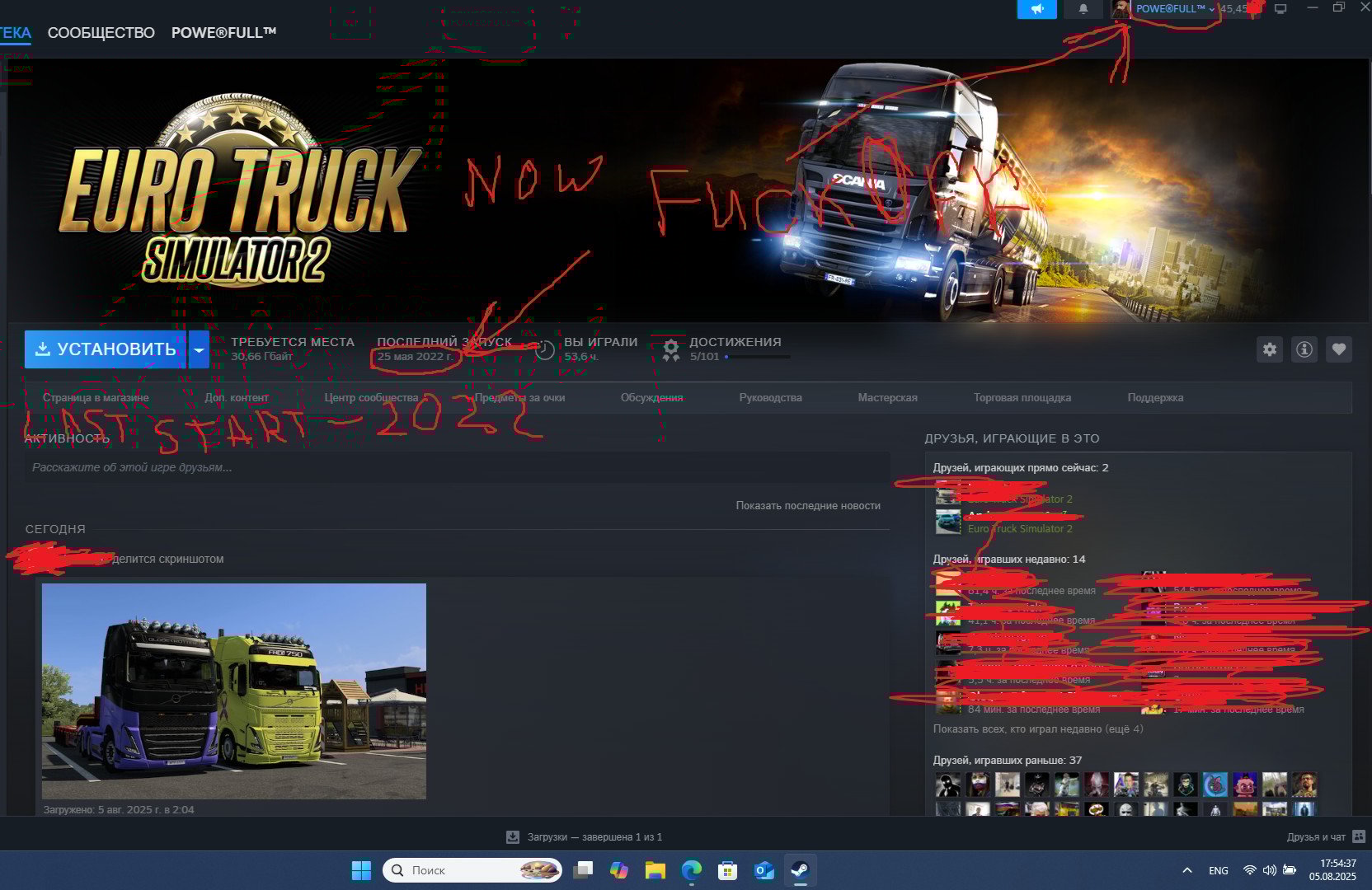This screenshot has width=1372, height=890.
Task: Click Steam icon on taskbar
Action: (x=800, y=870)
